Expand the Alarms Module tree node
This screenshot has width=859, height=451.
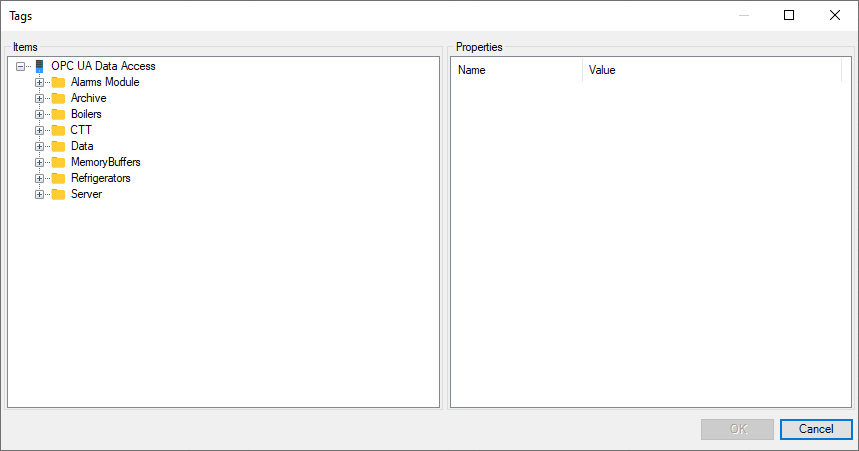40,82
